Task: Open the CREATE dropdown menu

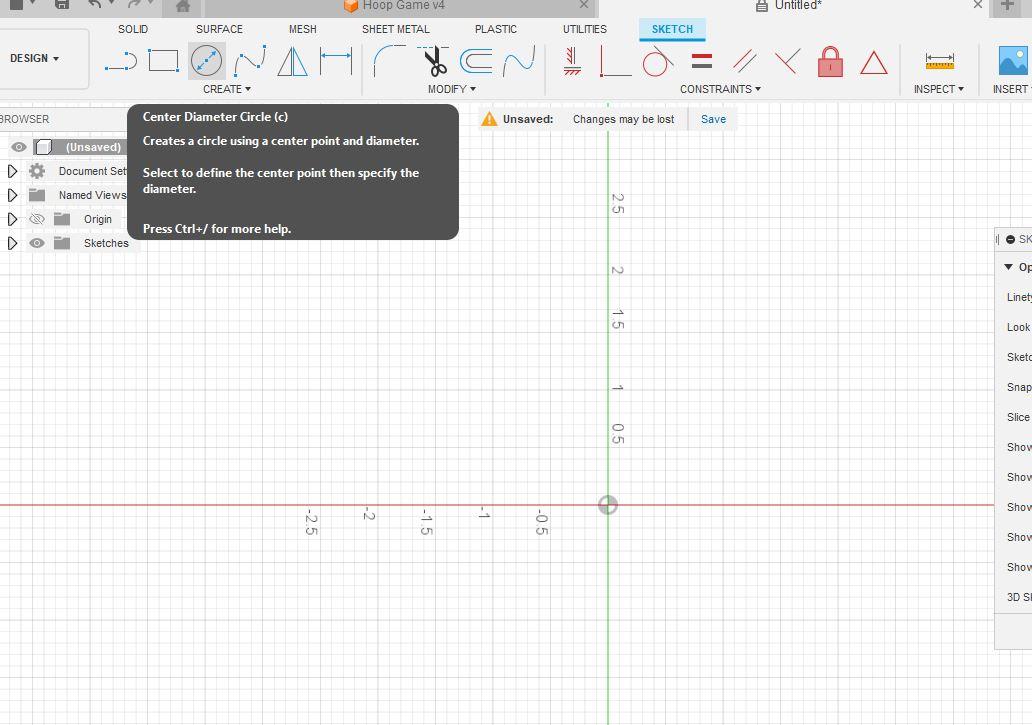Action: click(226, 89)
